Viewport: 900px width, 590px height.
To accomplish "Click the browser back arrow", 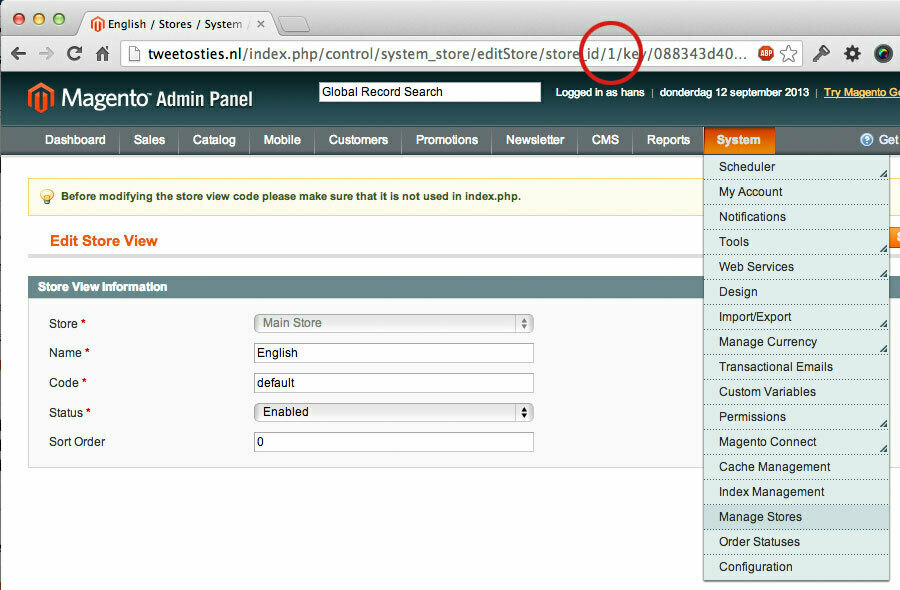I will [x=19, y=53].
